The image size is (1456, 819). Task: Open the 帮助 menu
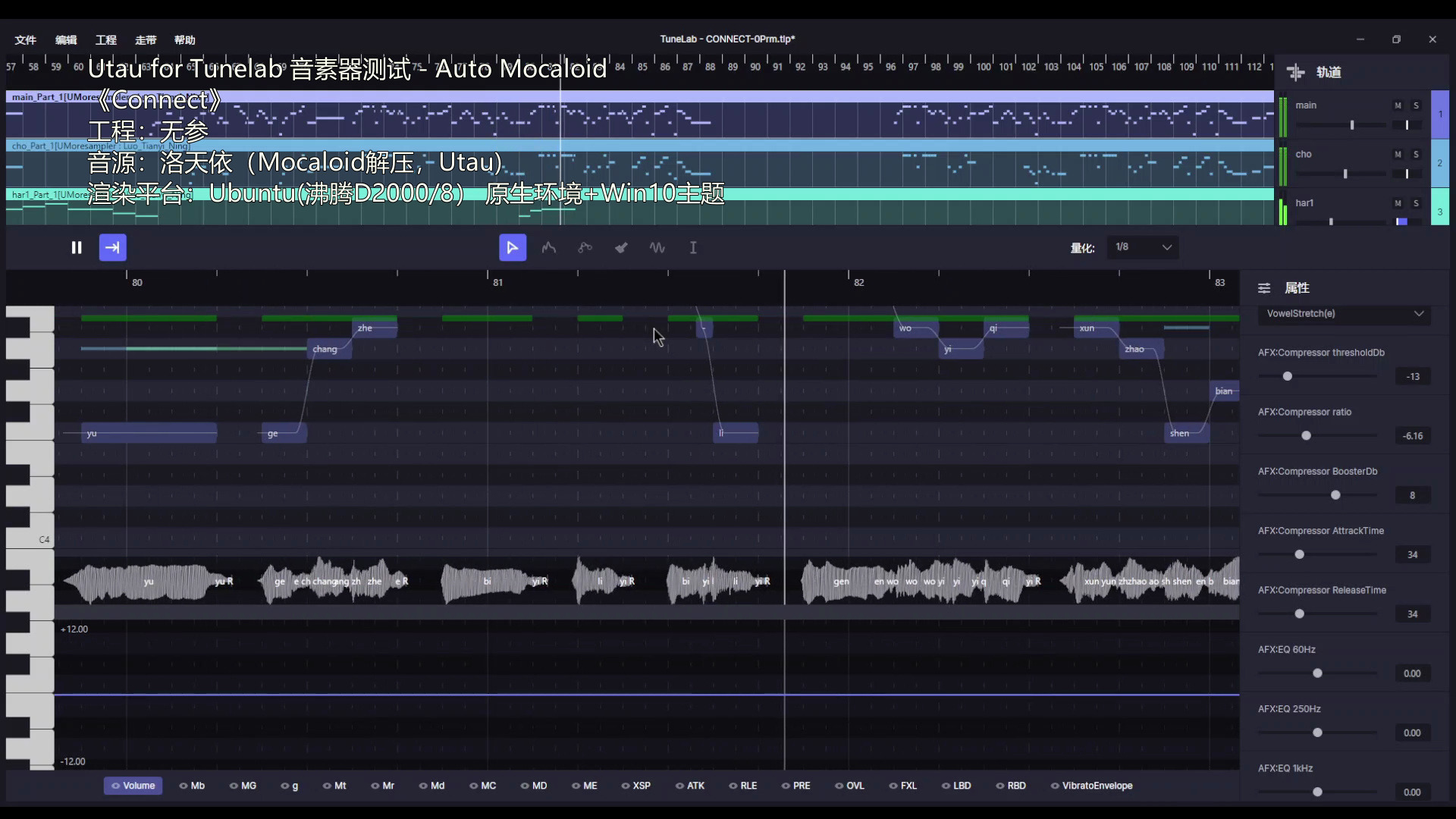[185, 40]
